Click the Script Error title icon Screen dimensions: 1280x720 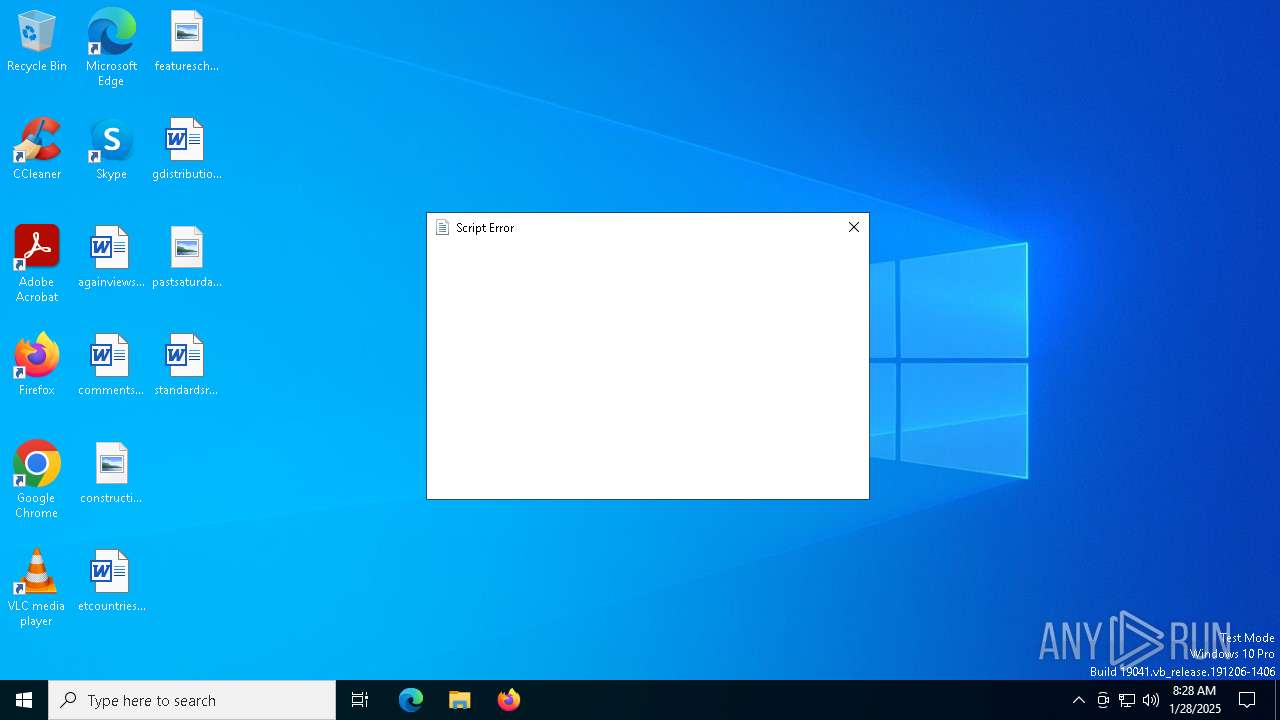(442, 228)
